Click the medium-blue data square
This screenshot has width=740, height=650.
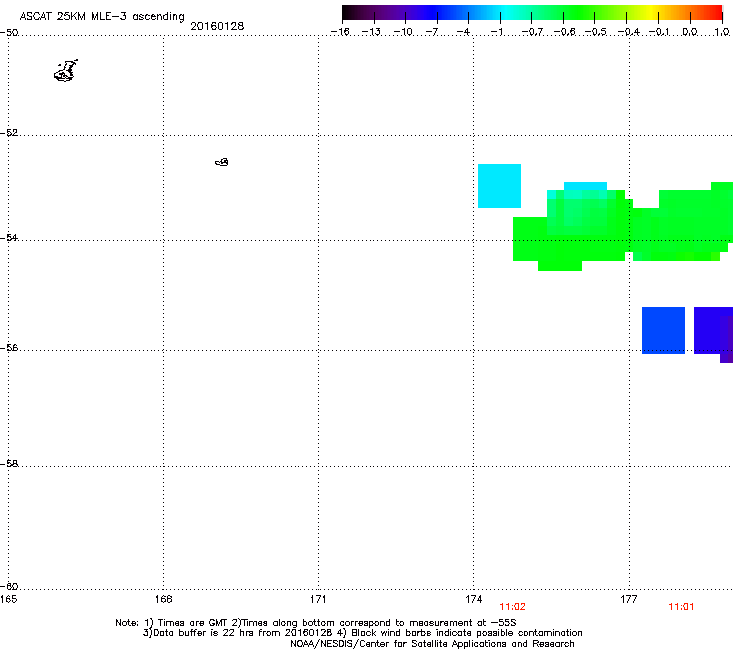pyautogui.click(x=663, y=330)
